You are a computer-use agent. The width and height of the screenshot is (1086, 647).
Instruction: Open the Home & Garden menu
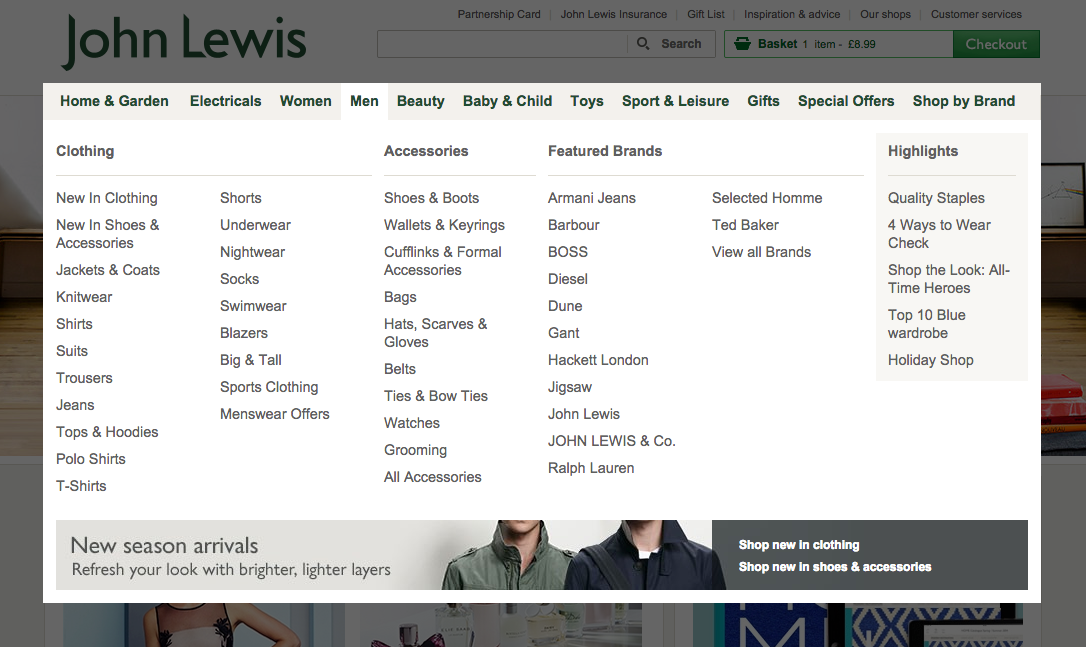[x=114, y=101]
